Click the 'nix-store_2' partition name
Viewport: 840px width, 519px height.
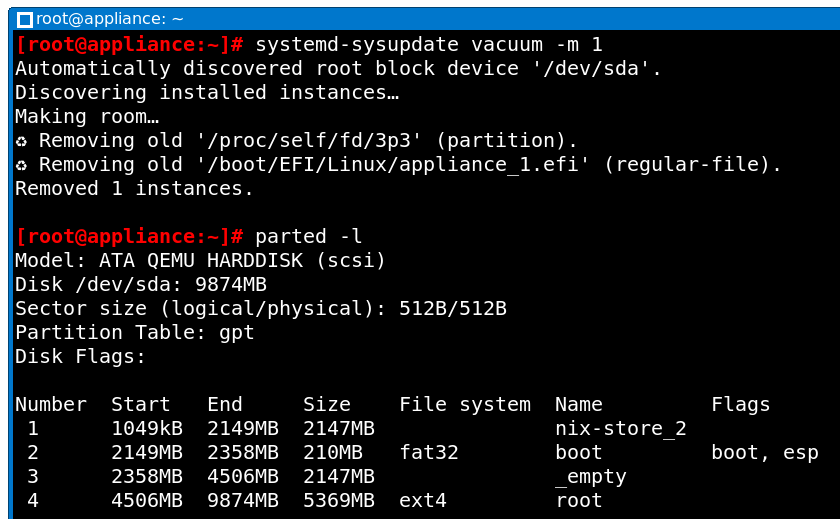(621, 428)
